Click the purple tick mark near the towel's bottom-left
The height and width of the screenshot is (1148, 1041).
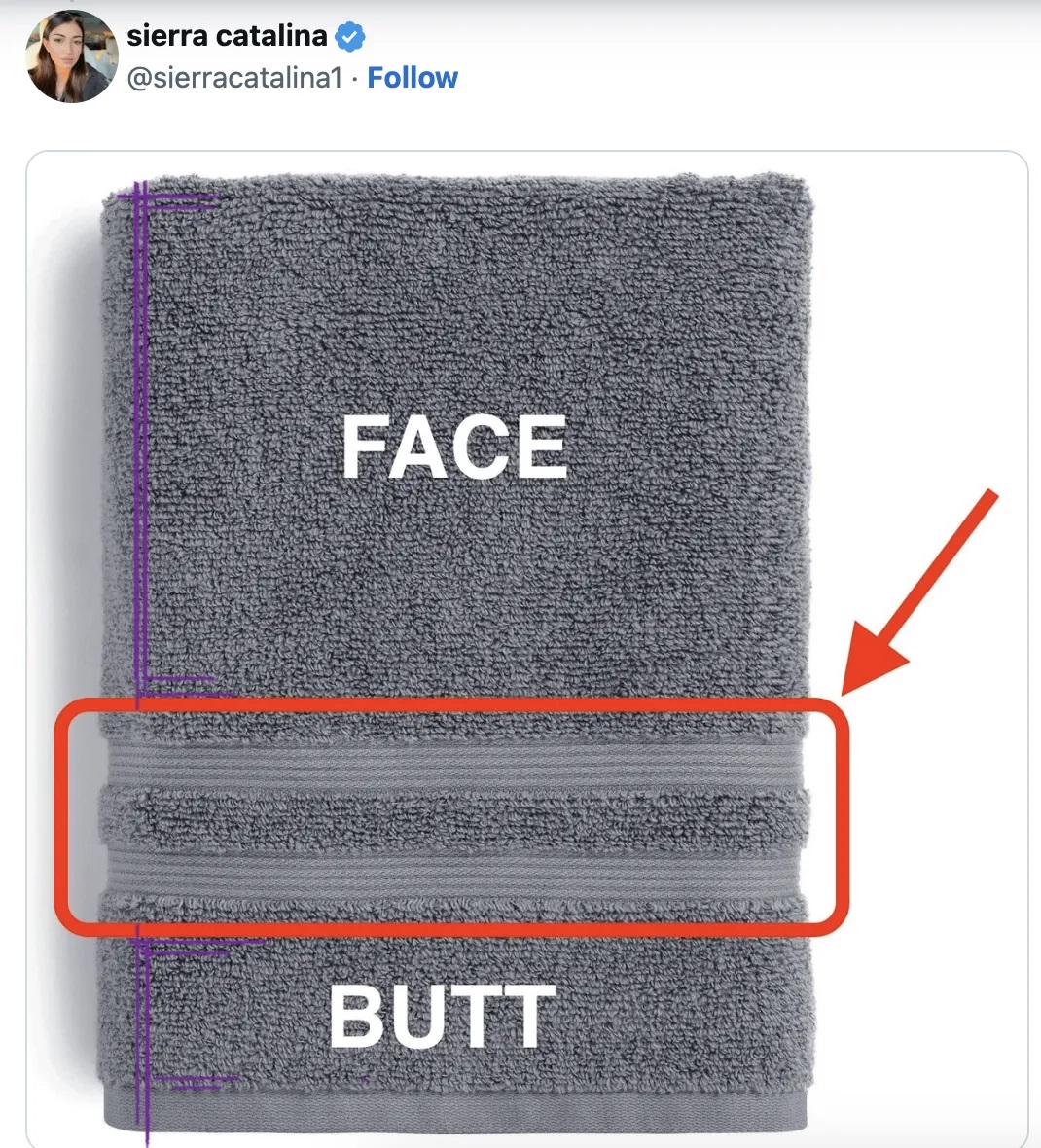(195, 1079)
